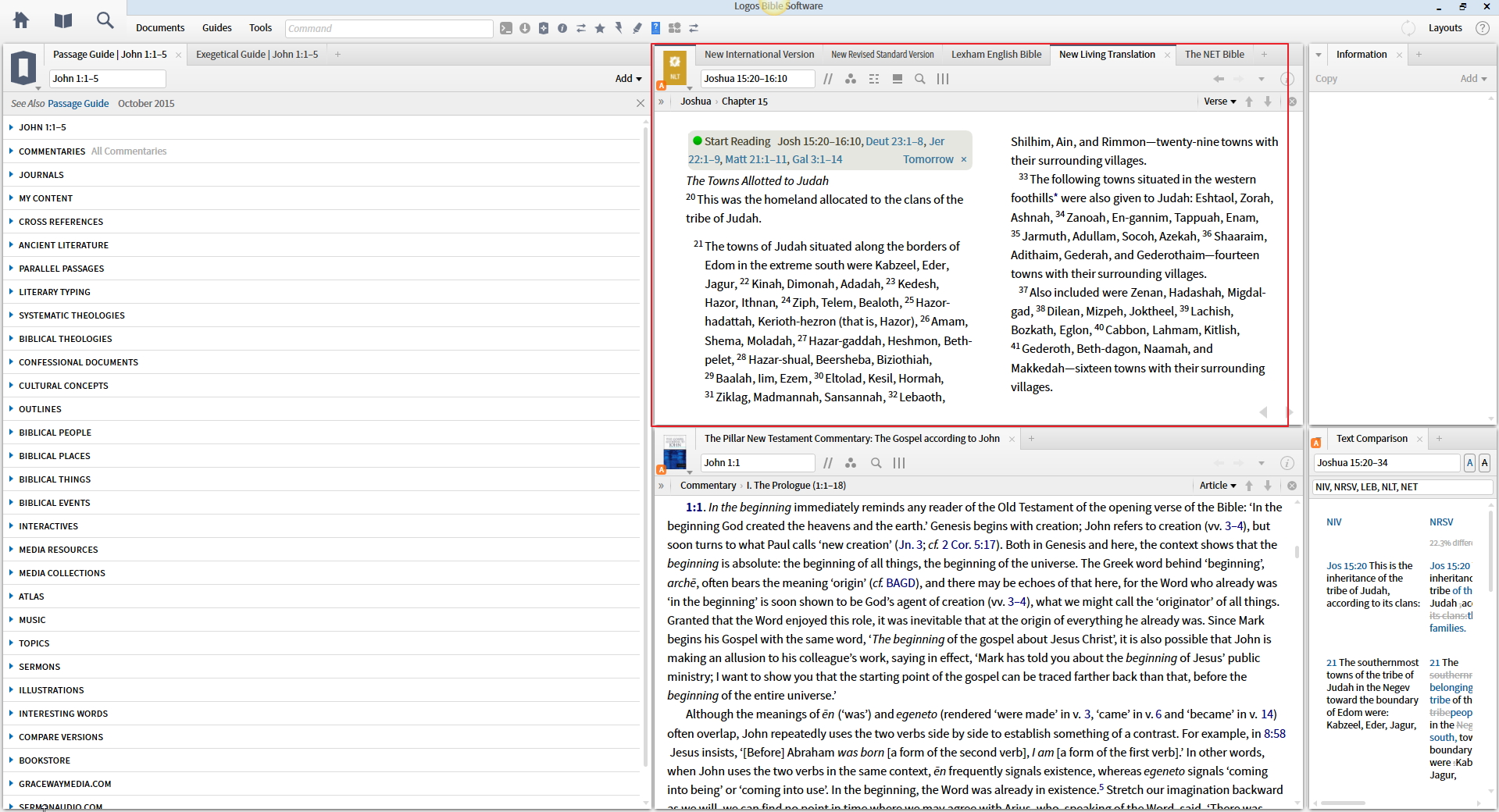The image size is (1499, 812).
Task: Toggle multi-column view icon in NLT panel
Action: 943,79
